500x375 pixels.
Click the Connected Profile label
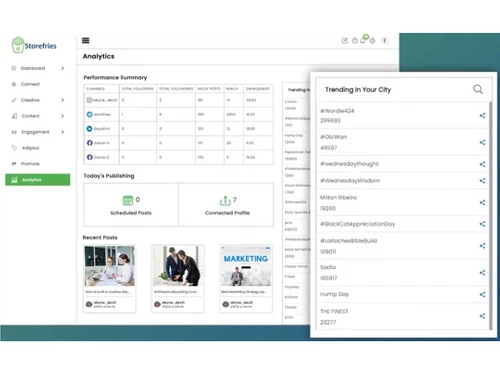tap(227, 213)
